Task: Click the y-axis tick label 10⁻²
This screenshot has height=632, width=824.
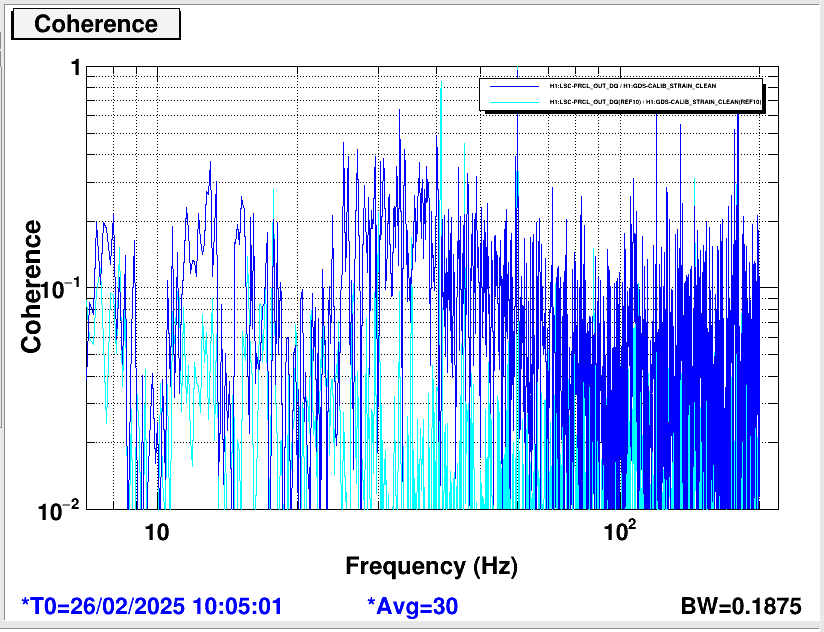Action: point(59,509)
